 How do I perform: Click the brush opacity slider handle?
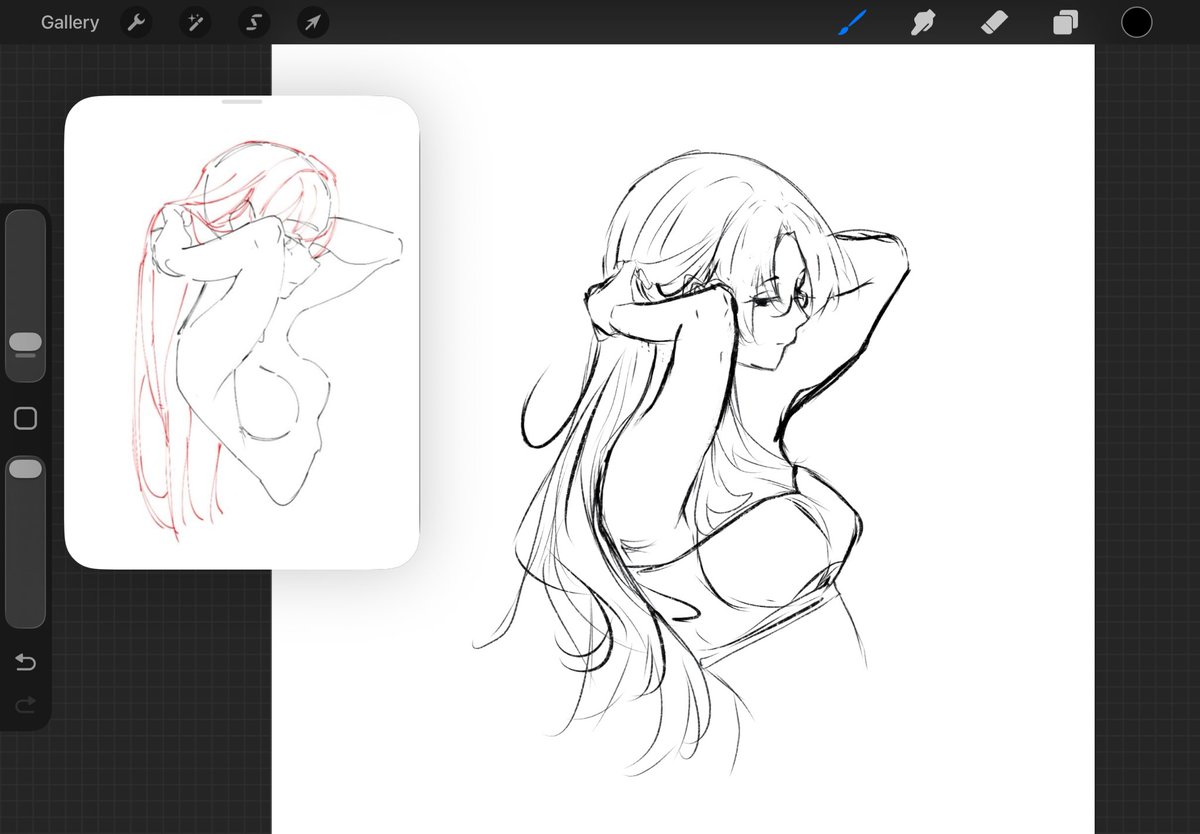click(x=25, y=468)
